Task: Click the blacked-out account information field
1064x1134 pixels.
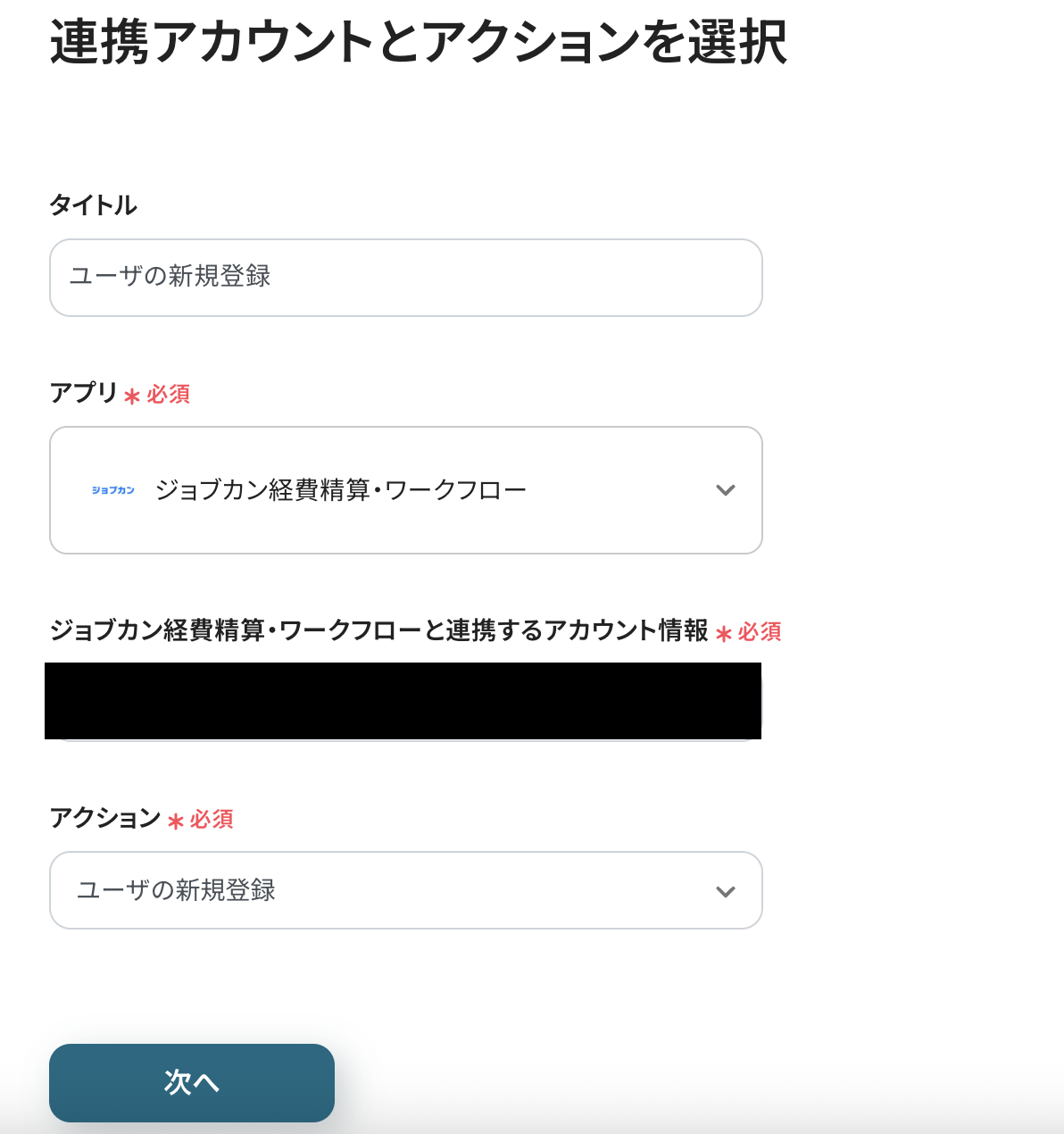Action: point(403,701)
